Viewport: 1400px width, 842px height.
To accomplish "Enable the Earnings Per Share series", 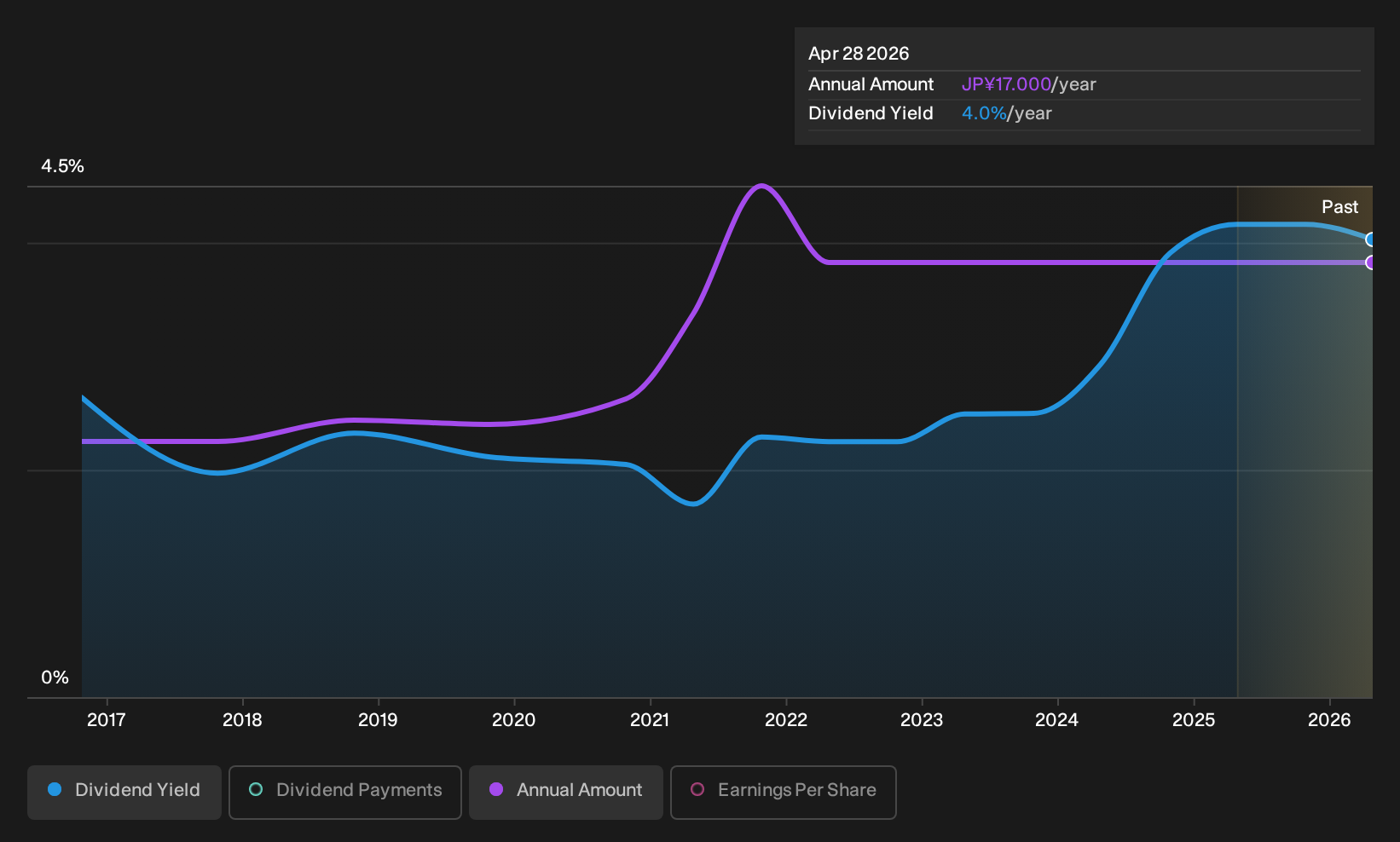I will click(784, 793).
